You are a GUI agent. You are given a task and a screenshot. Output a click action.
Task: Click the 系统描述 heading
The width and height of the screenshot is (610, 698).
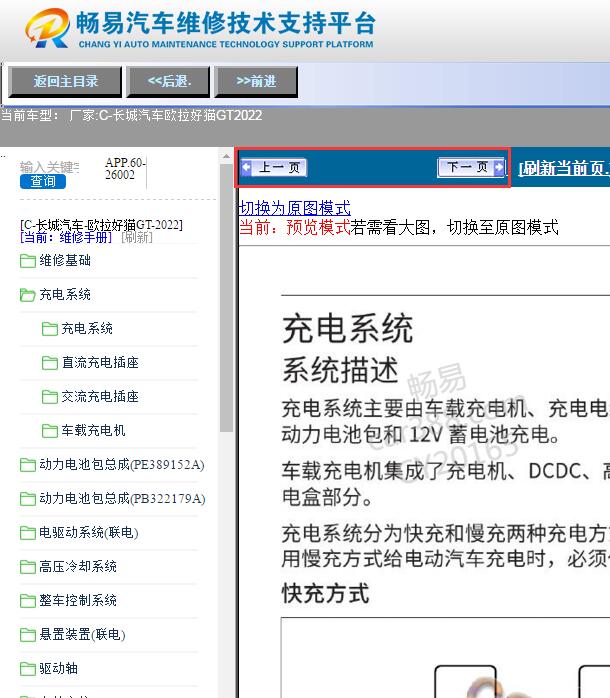(340, 370)
